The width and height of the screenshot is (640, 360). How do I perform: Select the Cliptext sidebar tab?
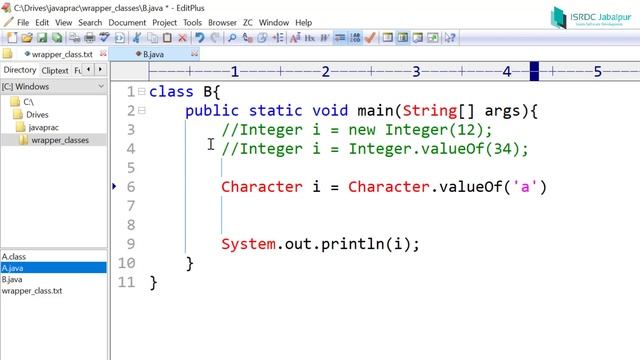(x=55, y=71)
